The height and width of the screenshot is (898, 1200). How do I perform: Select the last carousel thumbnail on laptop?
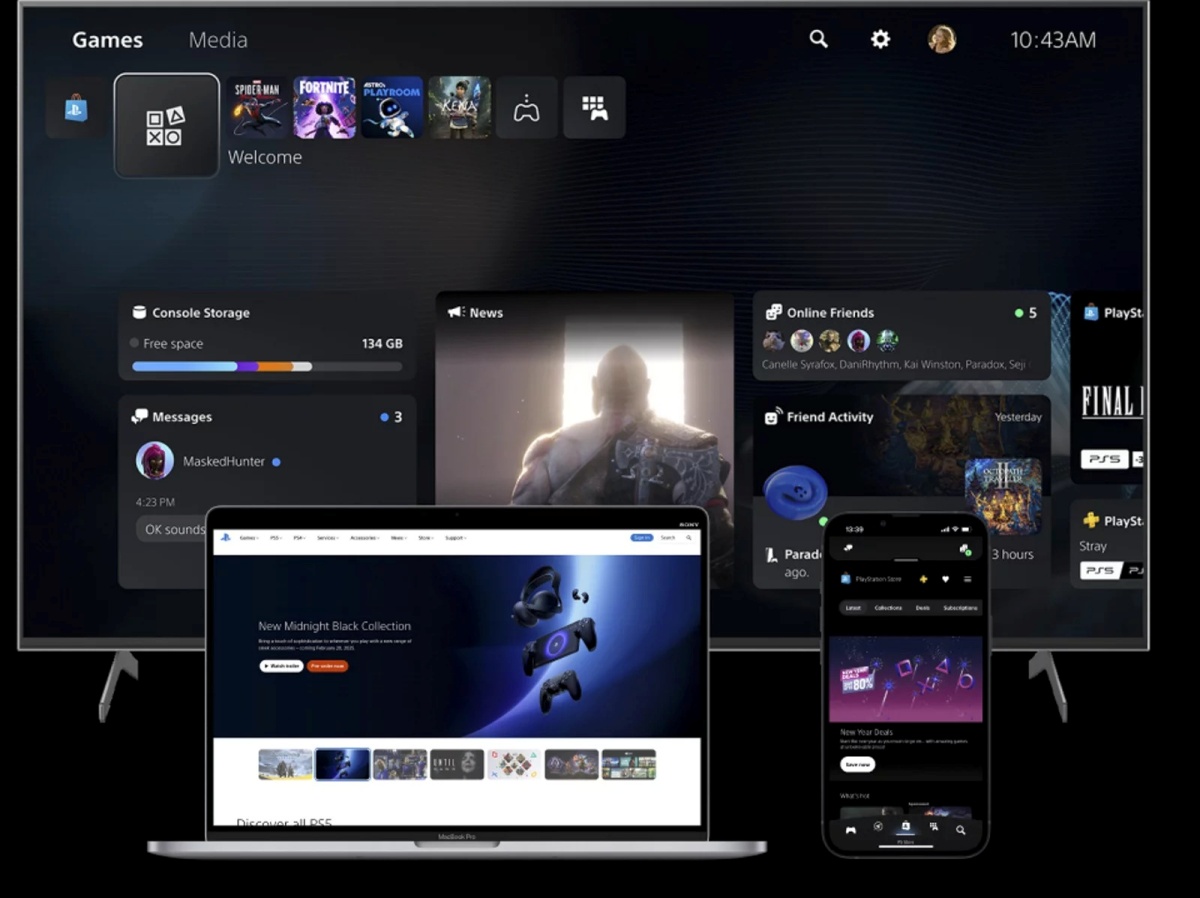629,764
